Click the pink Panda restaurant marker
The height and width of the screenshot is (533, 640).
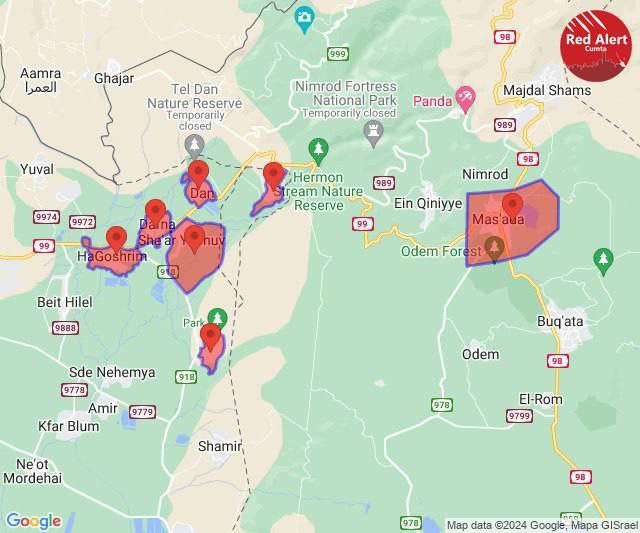pos(465,100)
